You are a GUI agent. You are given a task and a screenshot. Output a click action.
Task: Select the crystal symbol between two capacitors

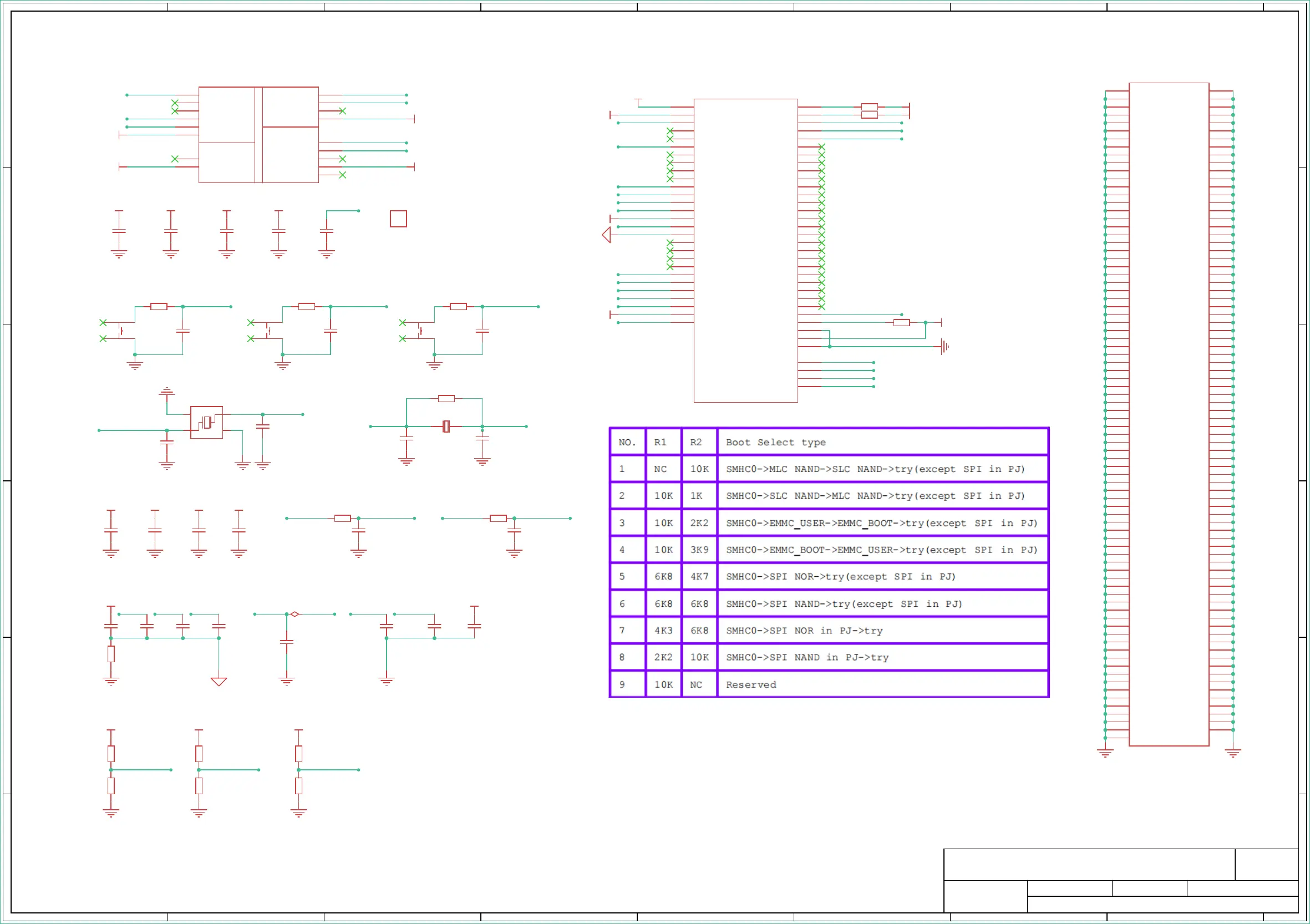click(x=446, y=427)
